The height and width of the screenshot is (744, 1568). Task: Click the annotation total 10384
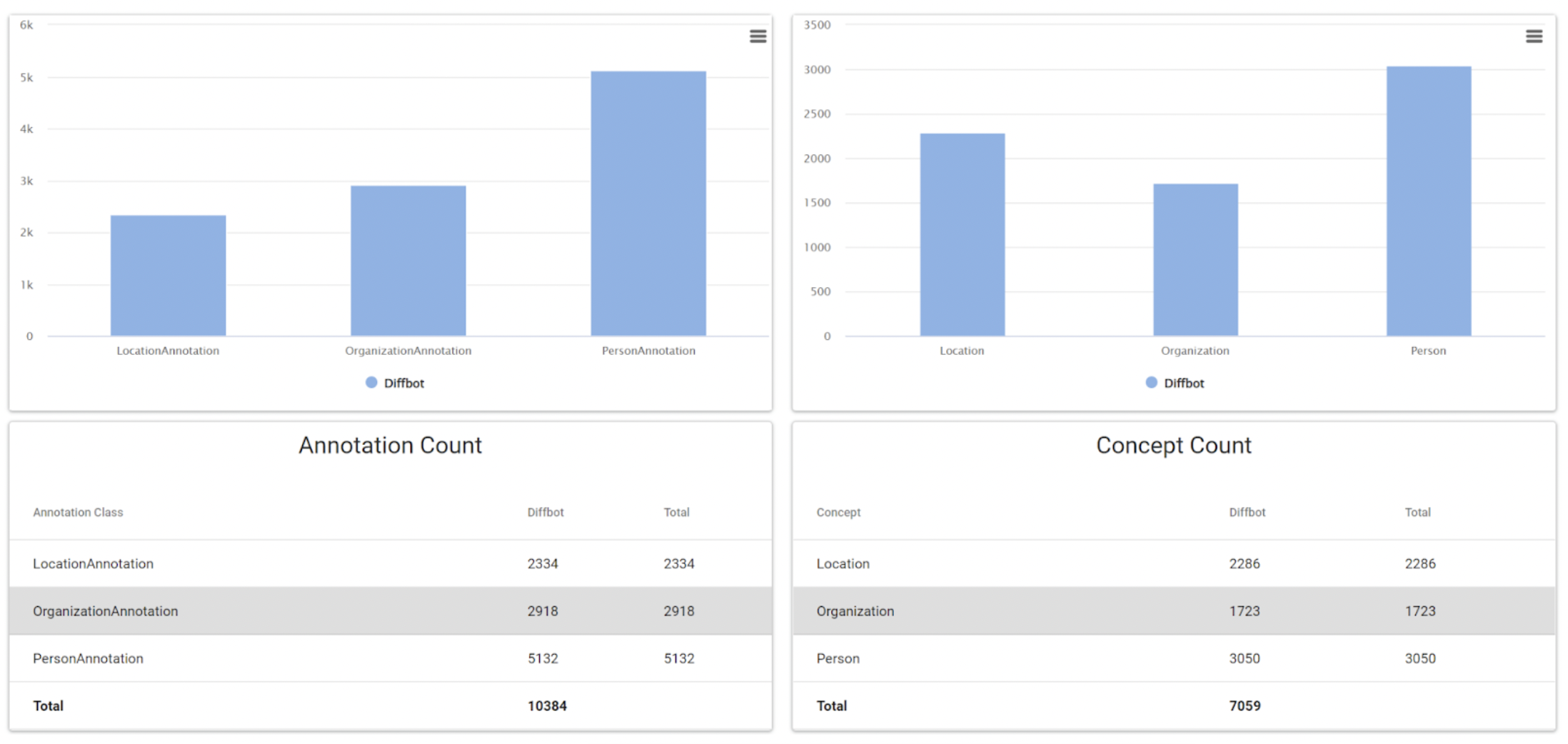point(547,706)
